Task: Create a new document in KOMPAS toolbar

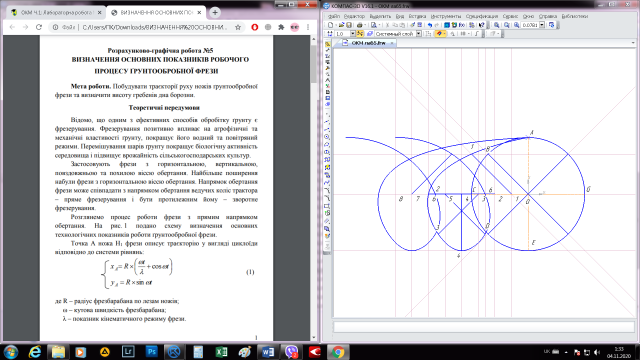Action: coord(330,25)
